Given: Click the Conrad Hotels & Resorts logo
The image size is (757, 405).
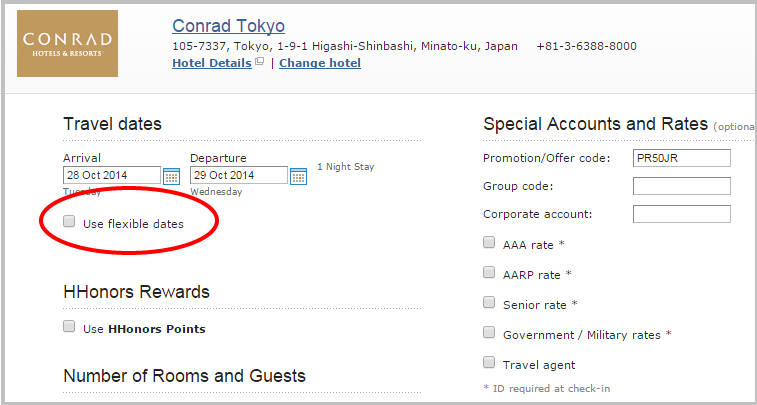Looking at the screenshot, I should [x=68, y=43].
